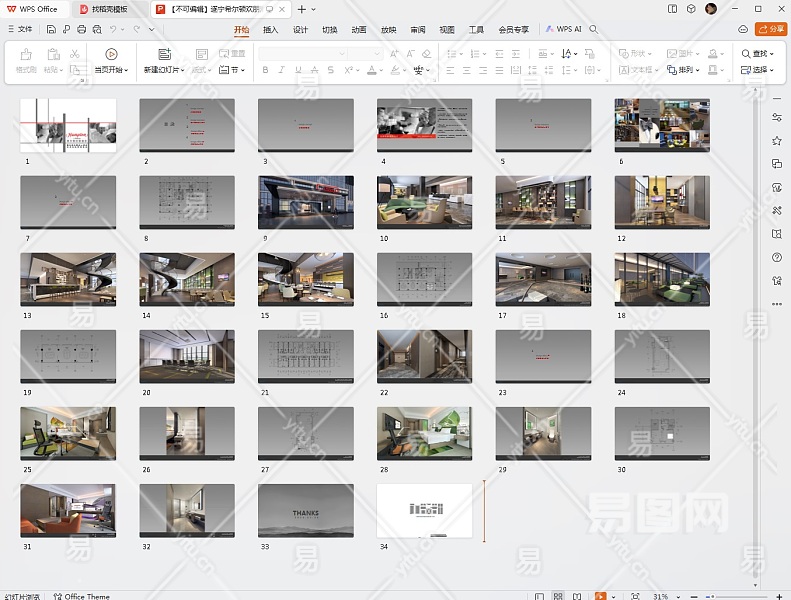
Task: Switch to the 插入 (Insert) ribbon tab
Action: pos(270,30)
